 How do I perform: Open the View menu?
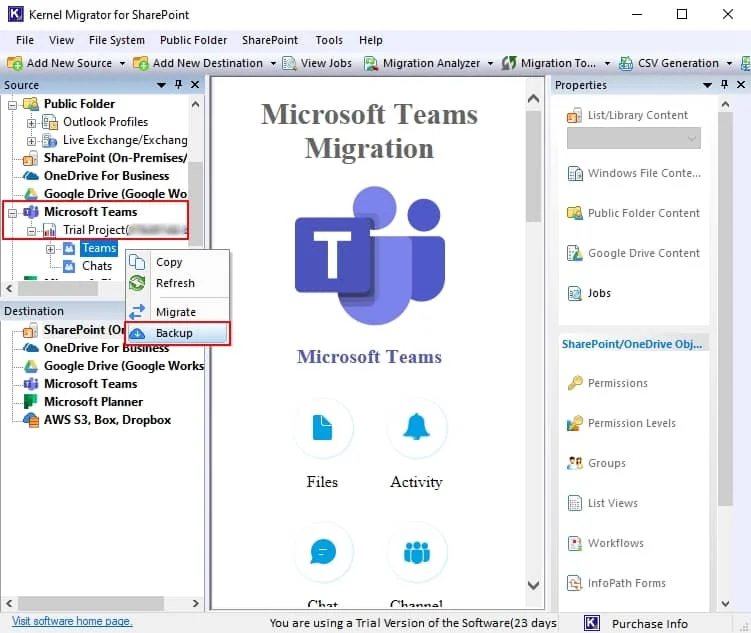tap(61, 40)
